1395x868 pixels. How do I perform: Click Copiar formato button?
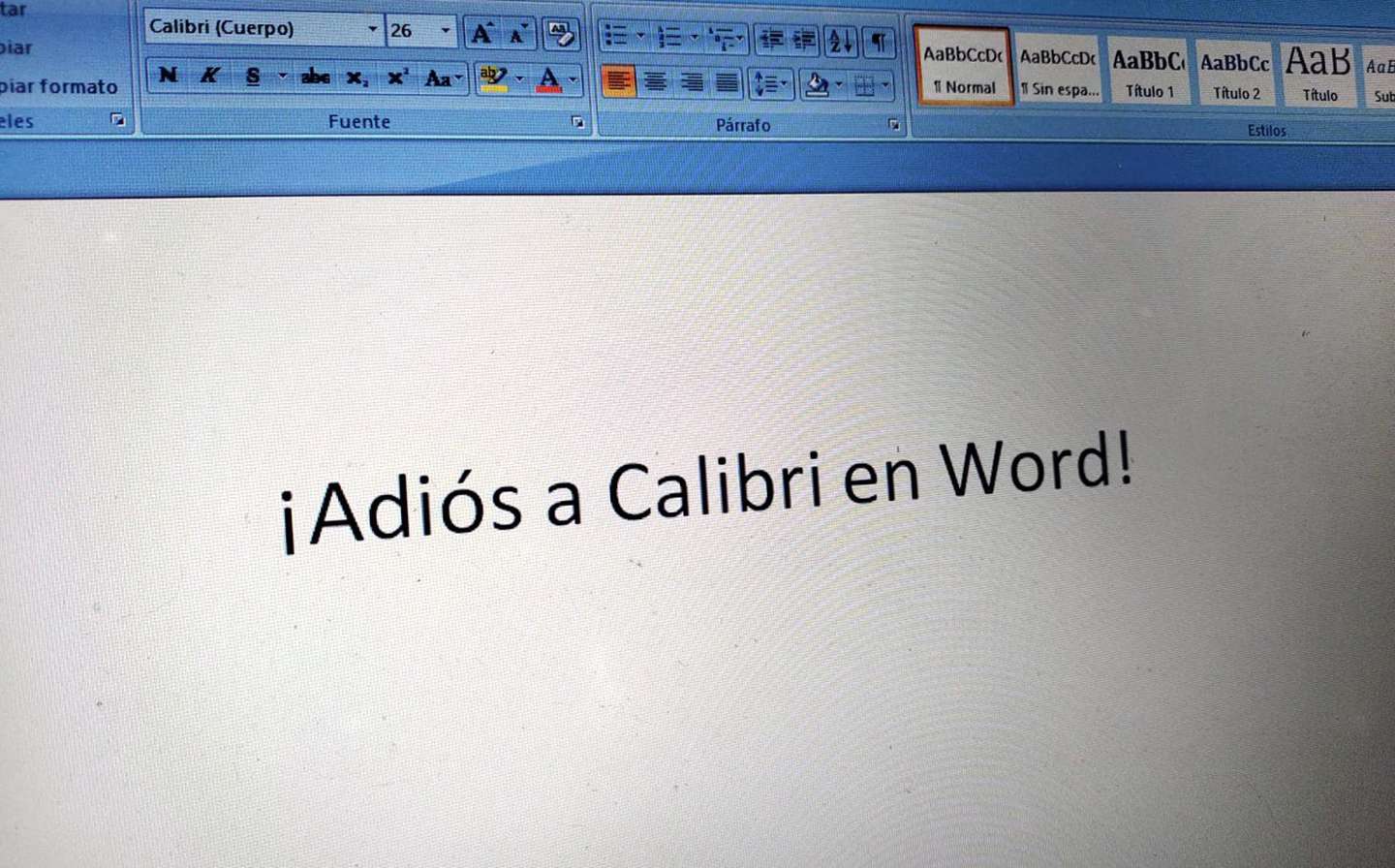58,86
